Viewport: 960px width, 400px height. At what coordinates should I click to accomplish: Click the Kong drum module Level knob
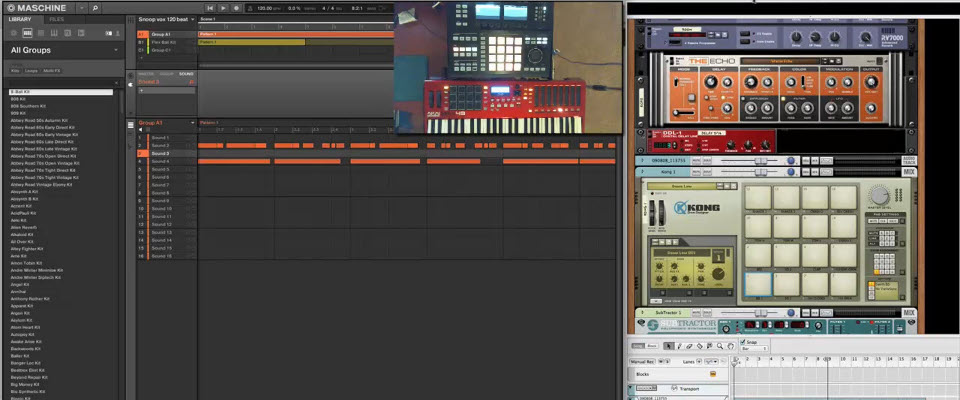pos(719,274)
